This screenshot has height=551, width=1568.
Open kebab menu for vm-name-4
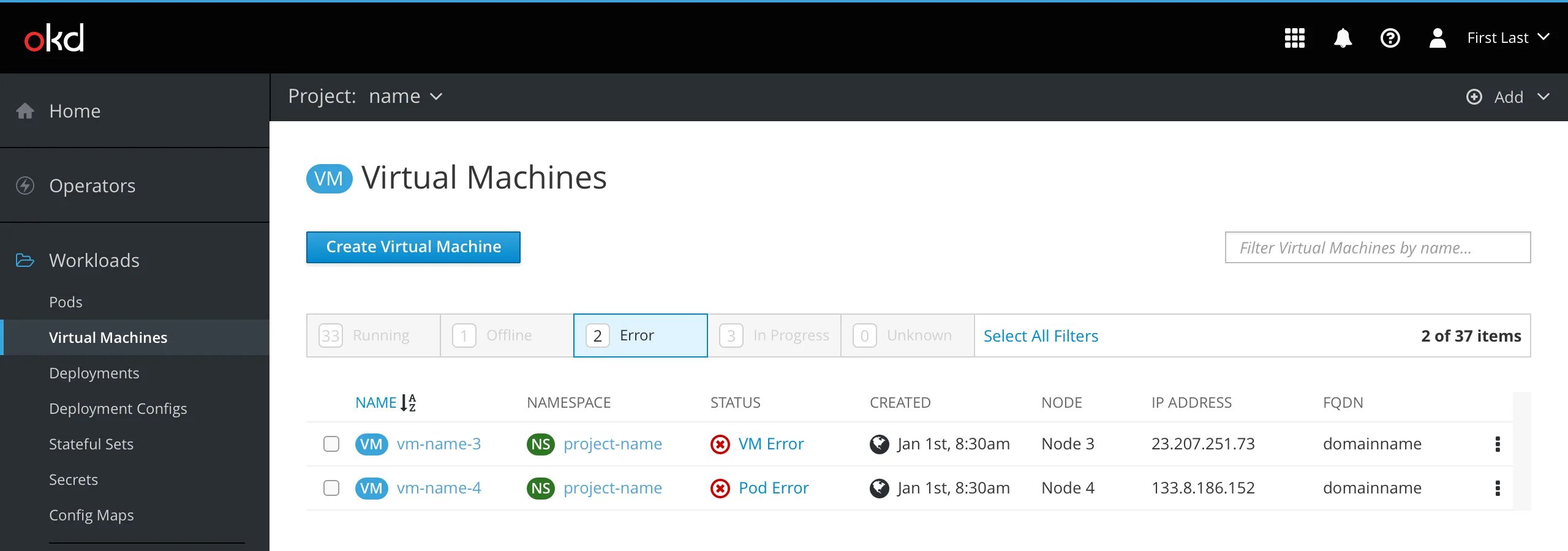click(1498, 488)
